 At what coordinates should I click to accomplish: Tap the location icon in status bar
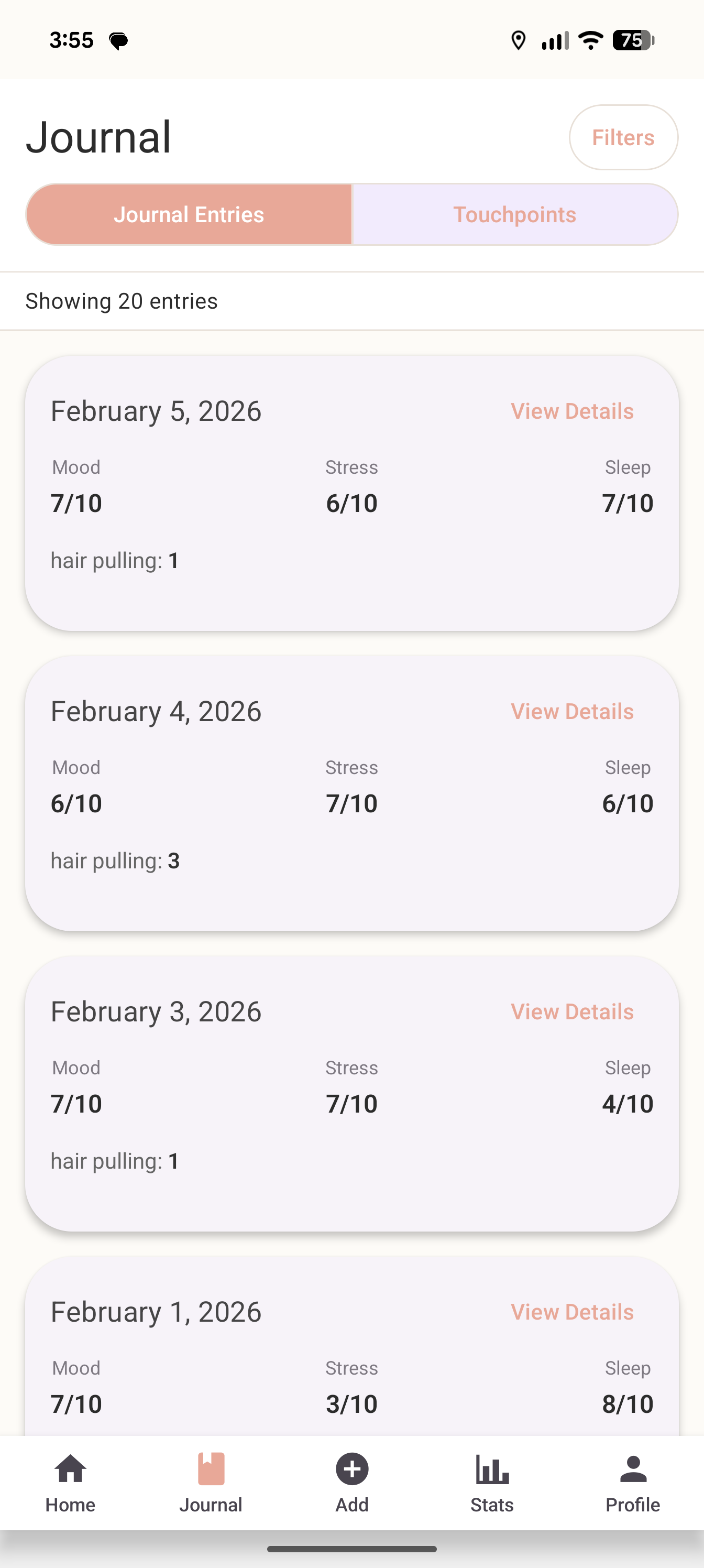tap(518, 41)
